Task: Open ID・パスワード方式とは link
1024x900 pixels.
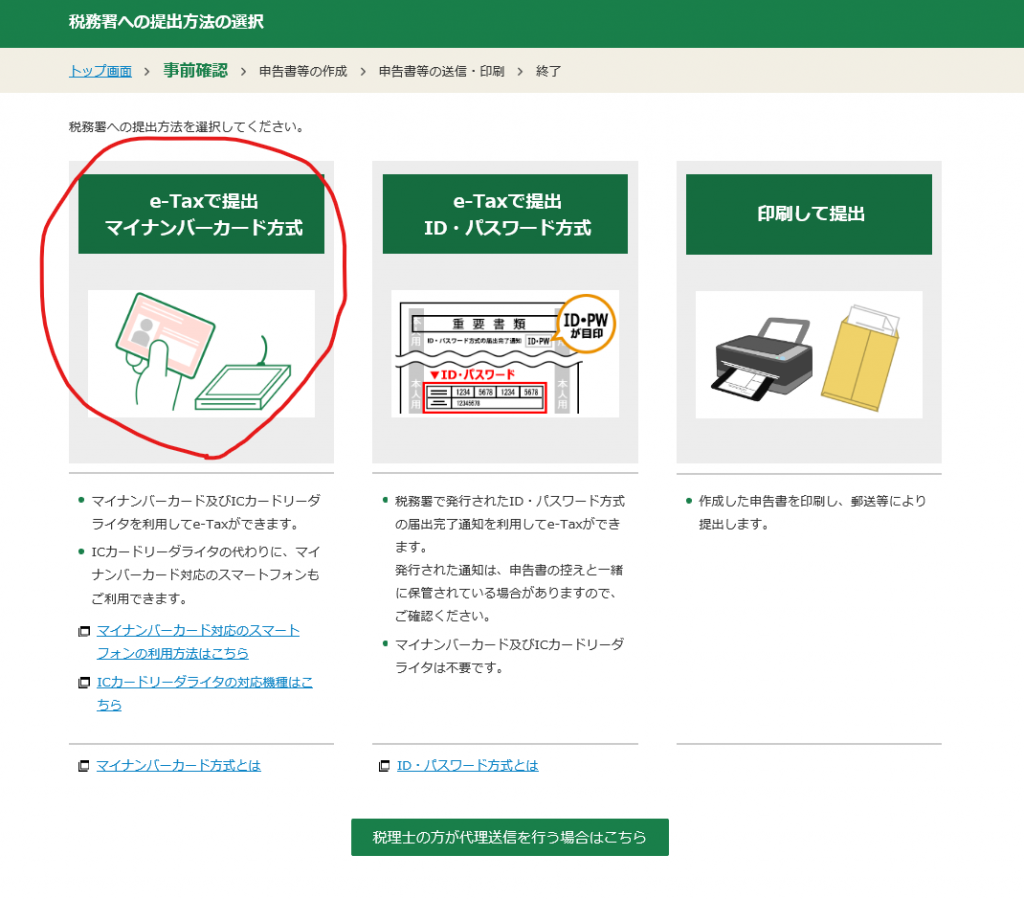Action: click(x=468, y=765)
